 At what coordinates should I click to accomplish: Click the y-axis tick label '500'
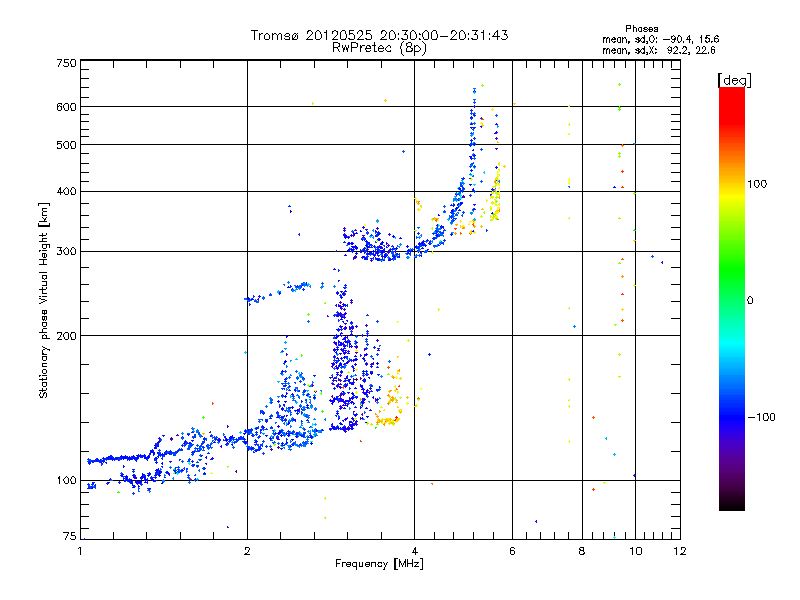tap(67, 145)
